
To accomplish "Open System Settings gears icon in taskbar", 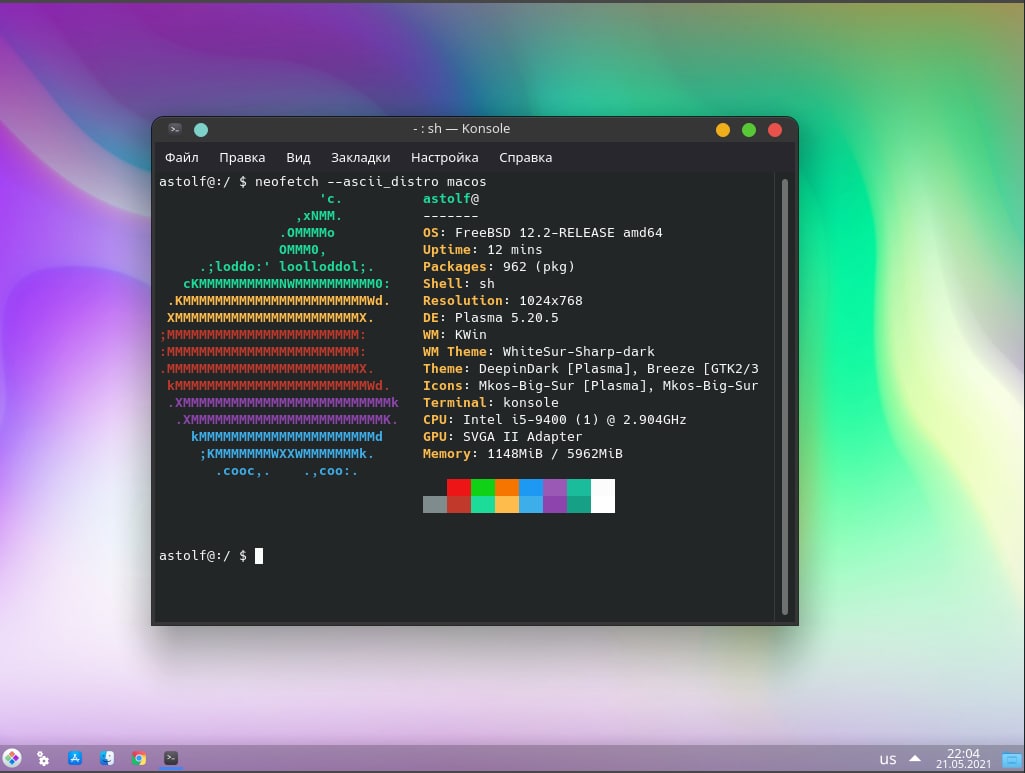I will [43, 758].
